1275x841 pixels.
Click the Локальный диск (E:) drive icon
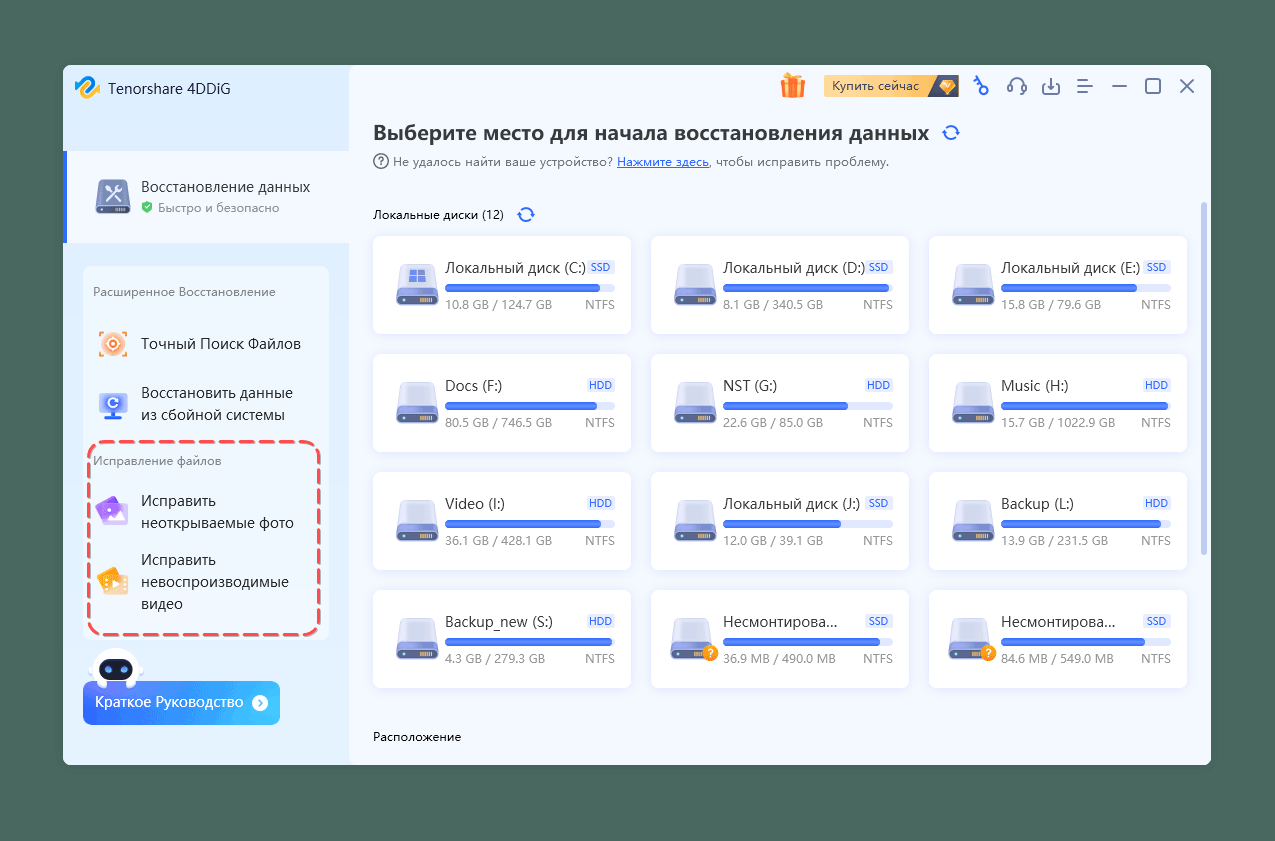point(973,285)
